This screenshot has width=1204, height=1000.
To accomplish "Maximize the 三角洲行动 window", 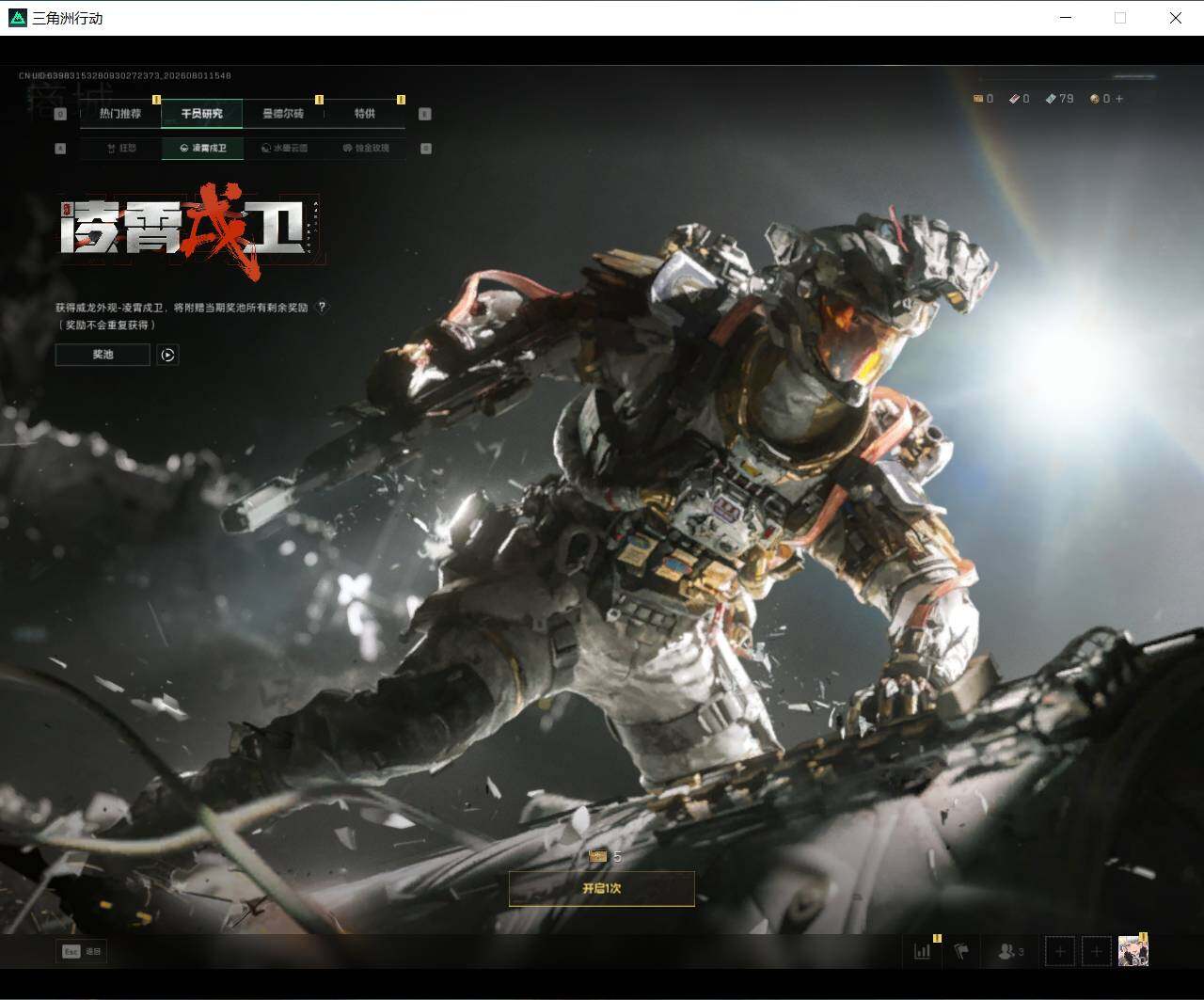I will coord(1120,18).
